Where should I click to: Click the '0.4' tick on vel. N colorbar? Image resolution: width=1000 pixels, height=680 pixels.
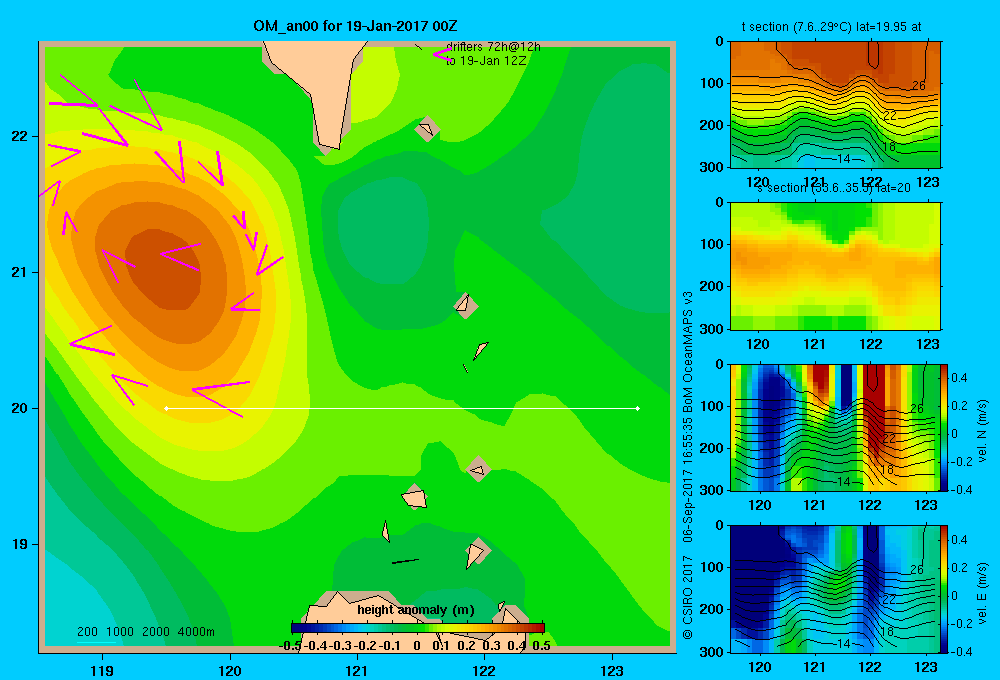pos(960,378)
